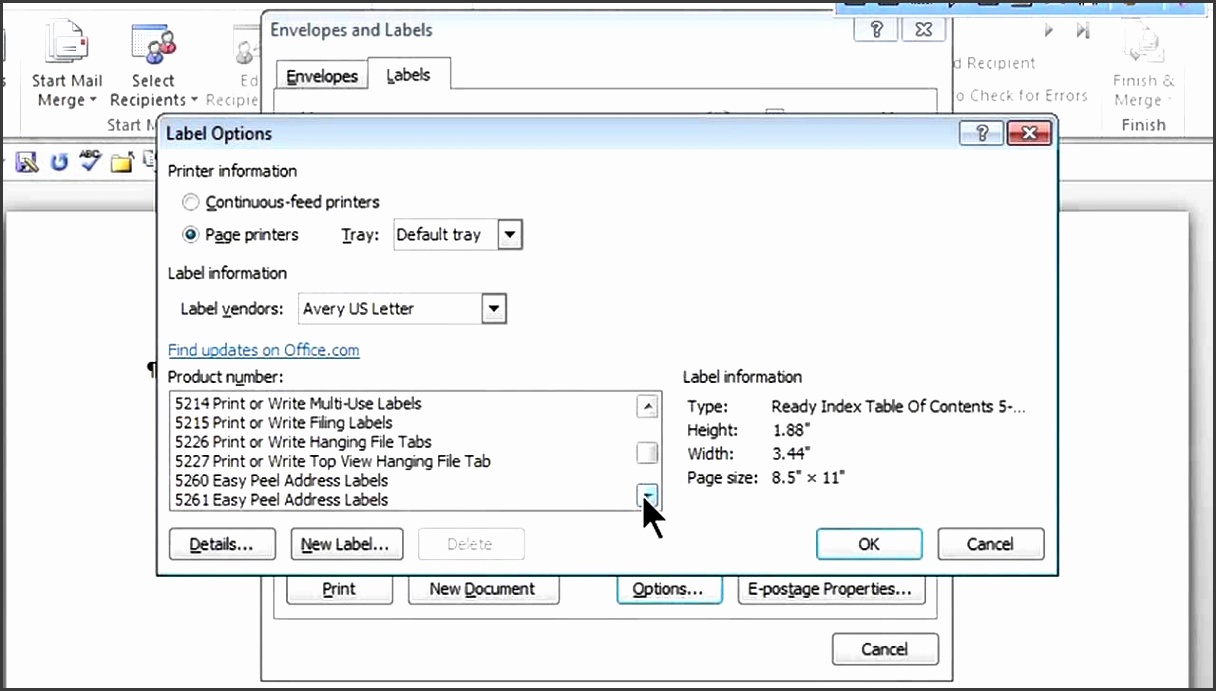
Task: Click the blue undo arrow icon
Action: coord(59,162)
